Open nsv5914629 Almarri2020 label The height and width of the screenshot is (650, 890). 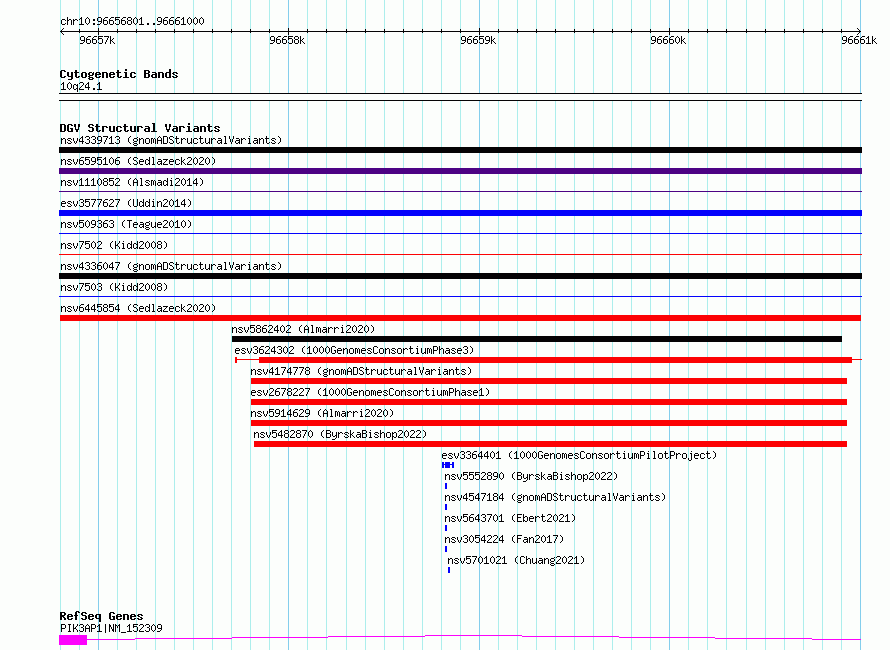(x=322, y=413)
